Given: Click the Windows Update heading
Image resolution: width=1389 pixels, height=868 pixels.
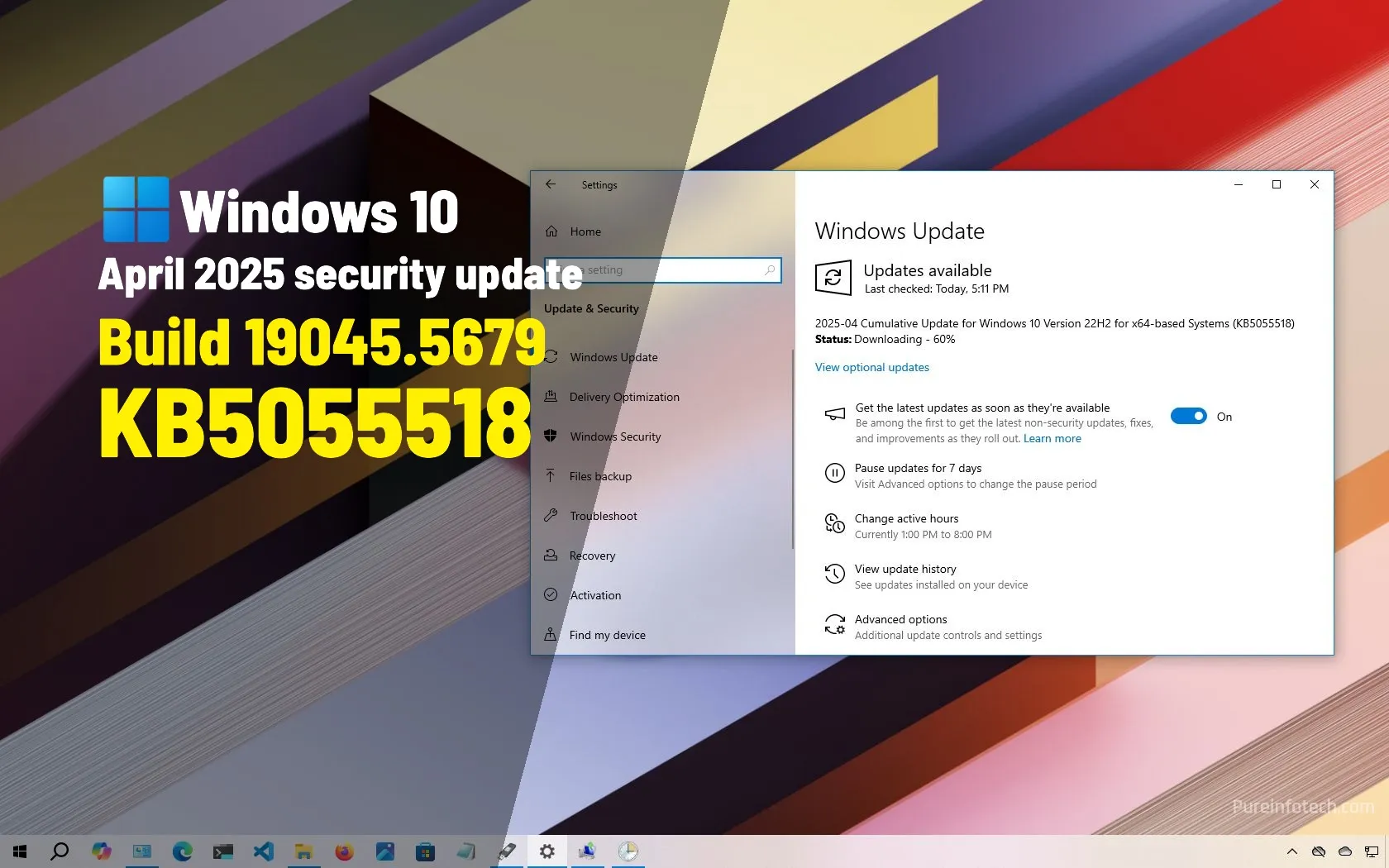Looking at the screenshot, I should pos(900,231).
